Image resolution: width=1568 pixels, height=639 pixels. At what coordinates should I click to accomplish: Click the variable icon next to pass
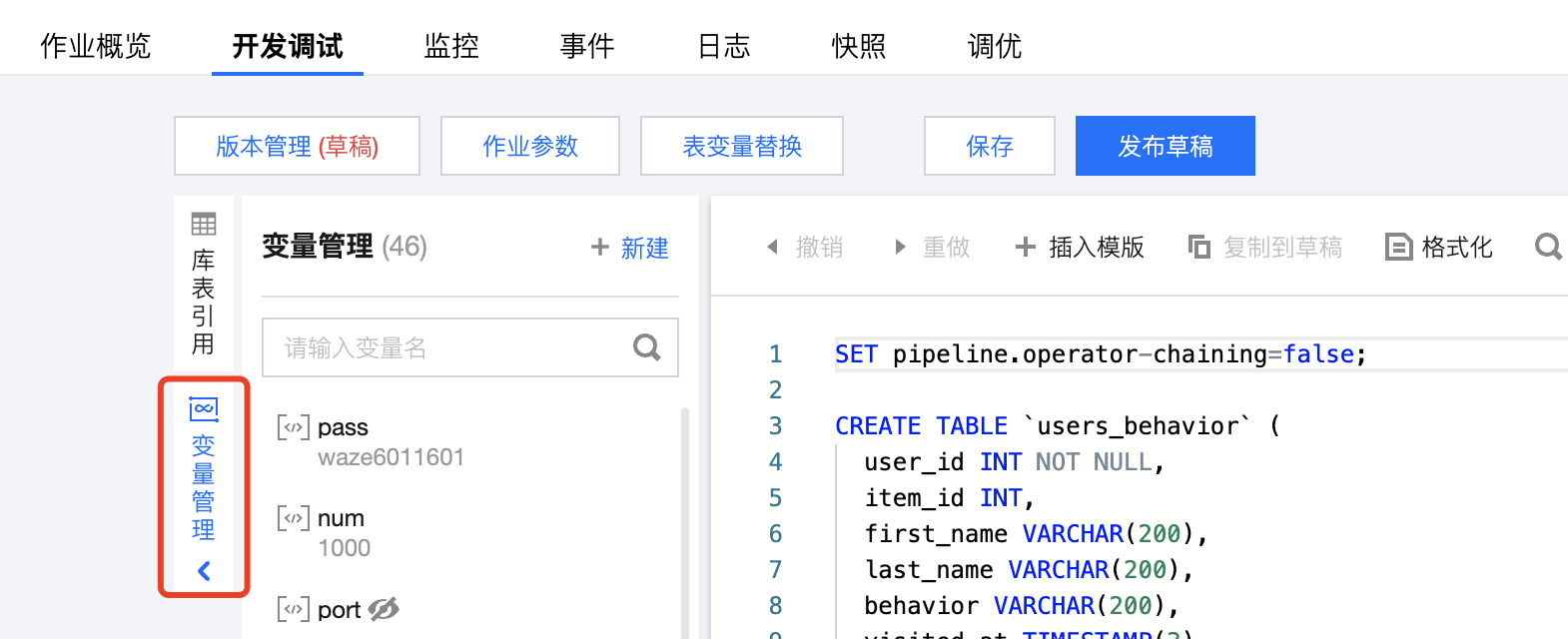(x=294, y=427)
